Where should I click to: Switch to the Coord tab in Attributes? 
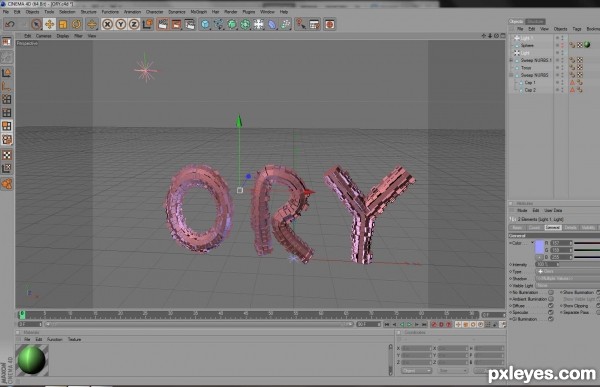coord(535,227)
